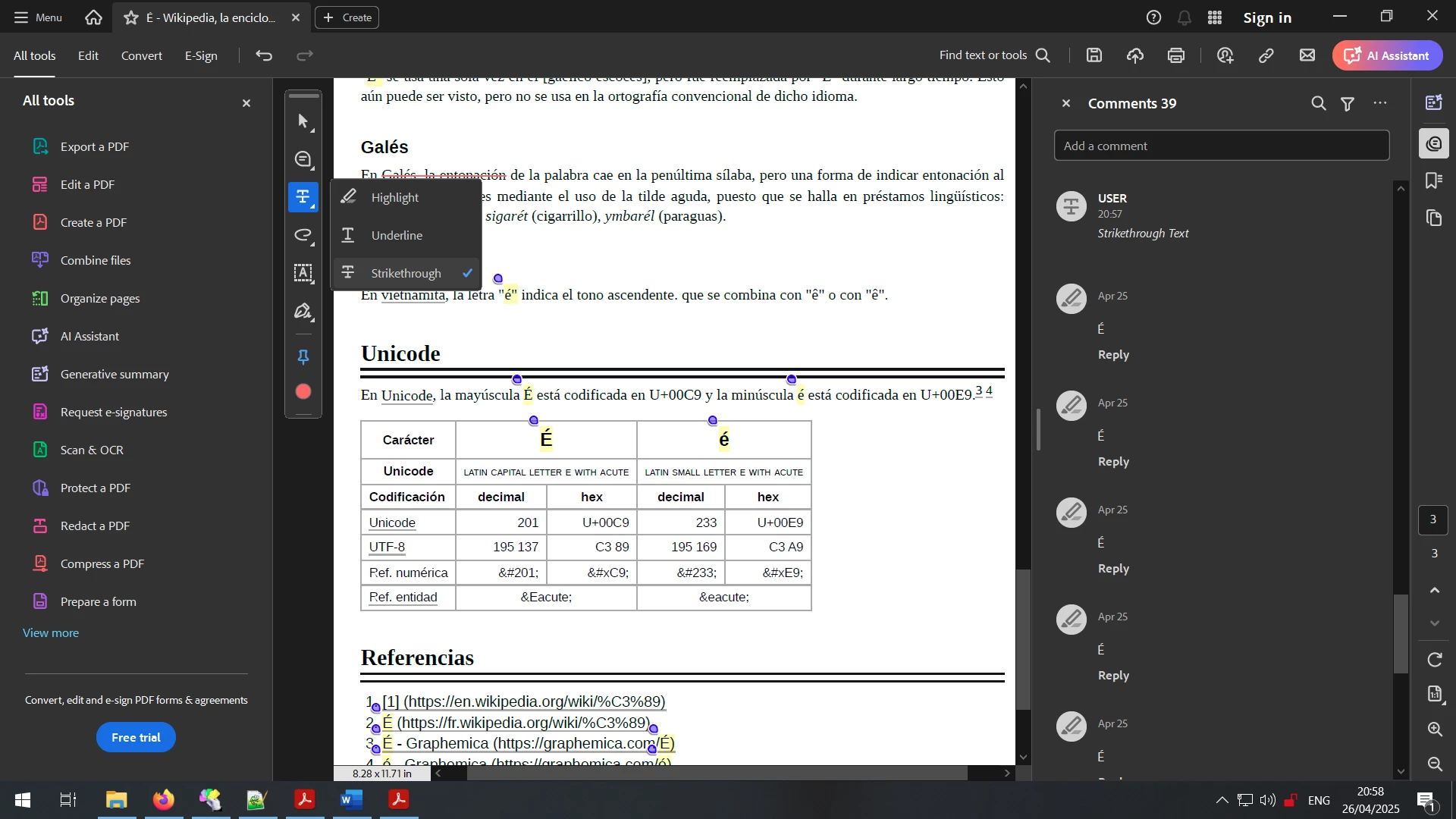This screenshot has height=819, width=1456.
Task: Click the rotate page icon
Action: click(1435, 660)
